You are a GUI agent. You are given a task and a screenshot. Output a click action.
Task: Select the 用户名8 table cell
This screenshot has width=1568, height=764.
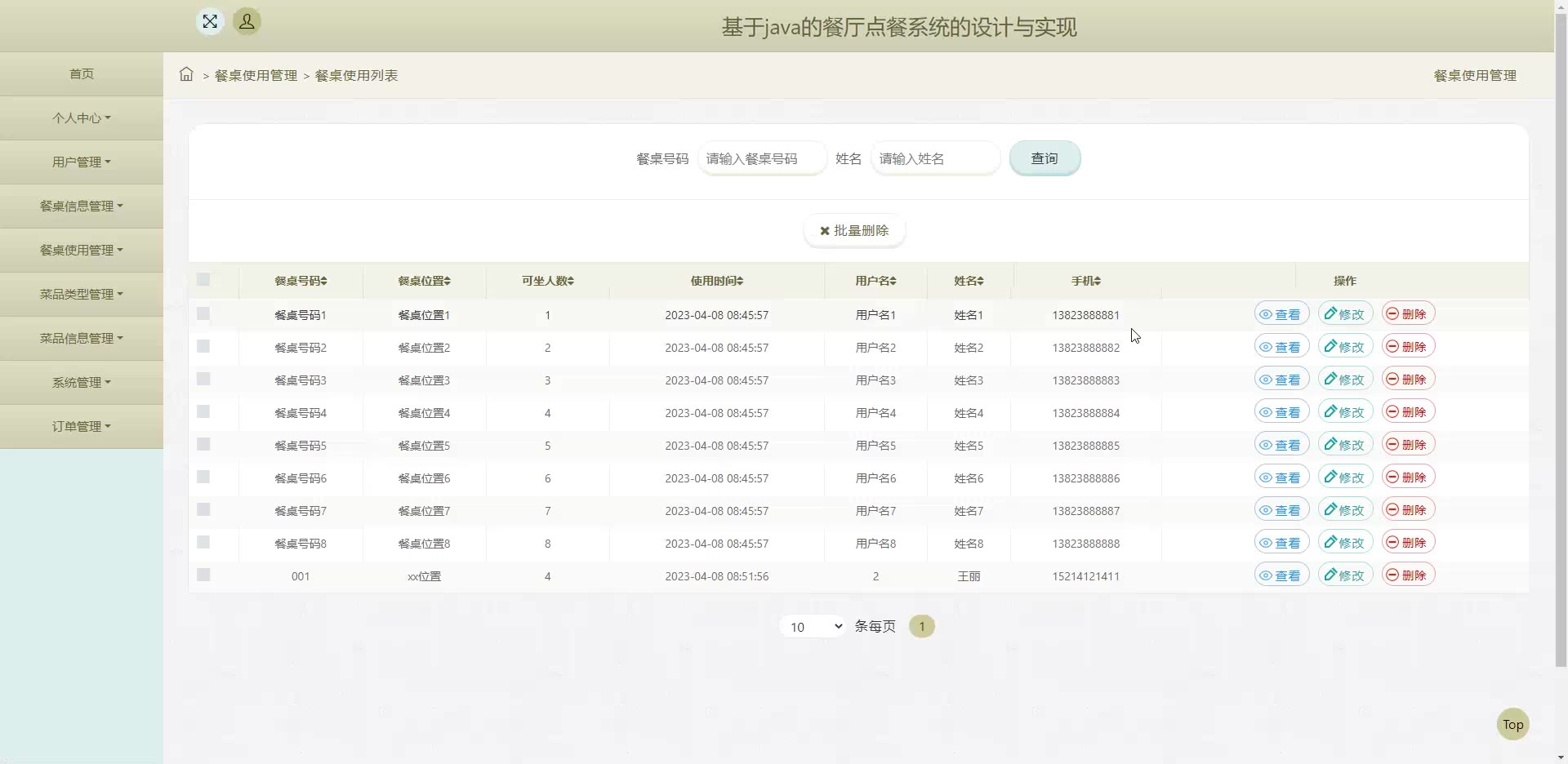tap(875, 544)
